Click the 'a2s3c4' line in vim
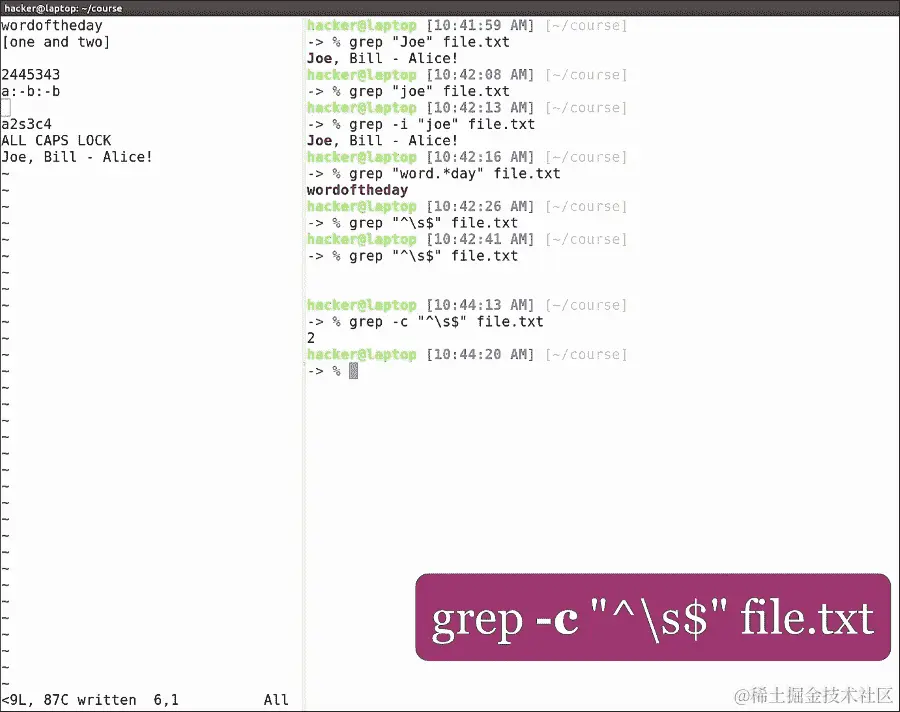Image resolution: width=900 pixels, height=712 pixels. coord(26,124)
